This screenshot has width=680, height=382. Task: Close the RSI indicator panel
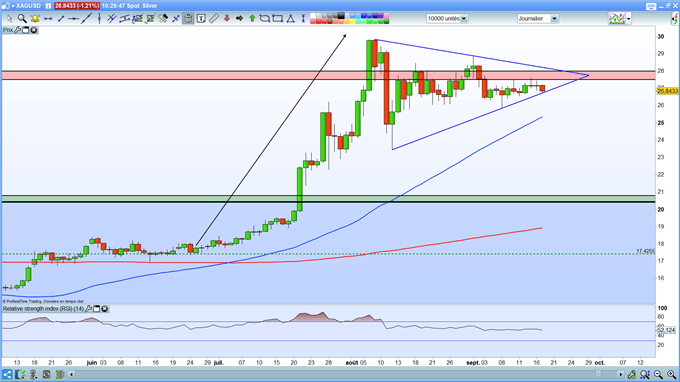[105, 309]
